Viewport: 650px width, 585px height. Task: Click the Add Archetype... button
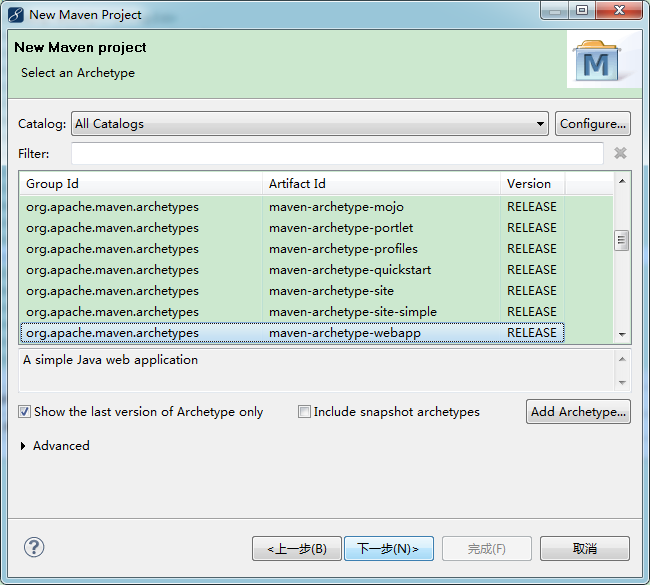point(578,412)
